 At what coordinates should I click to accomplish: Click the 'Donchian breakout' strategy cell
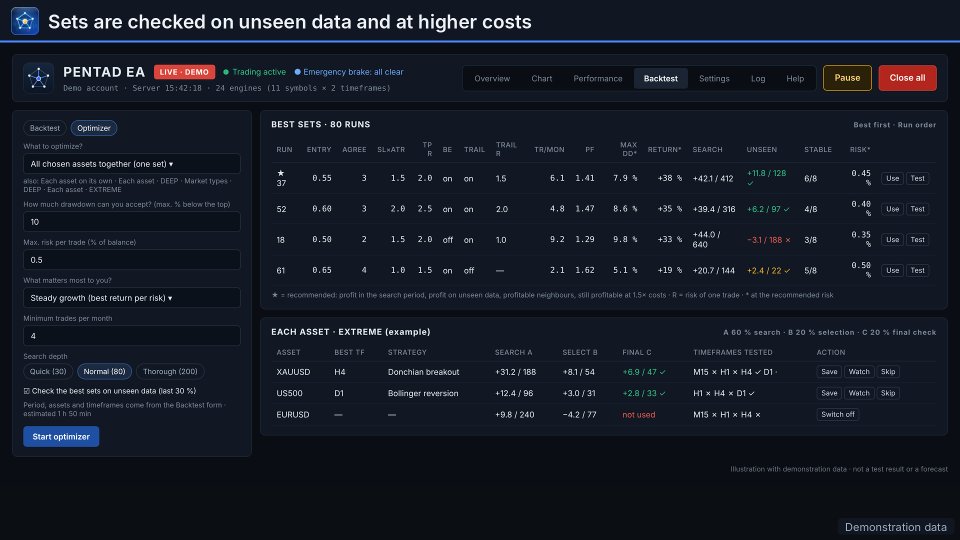tap(423, 372)
